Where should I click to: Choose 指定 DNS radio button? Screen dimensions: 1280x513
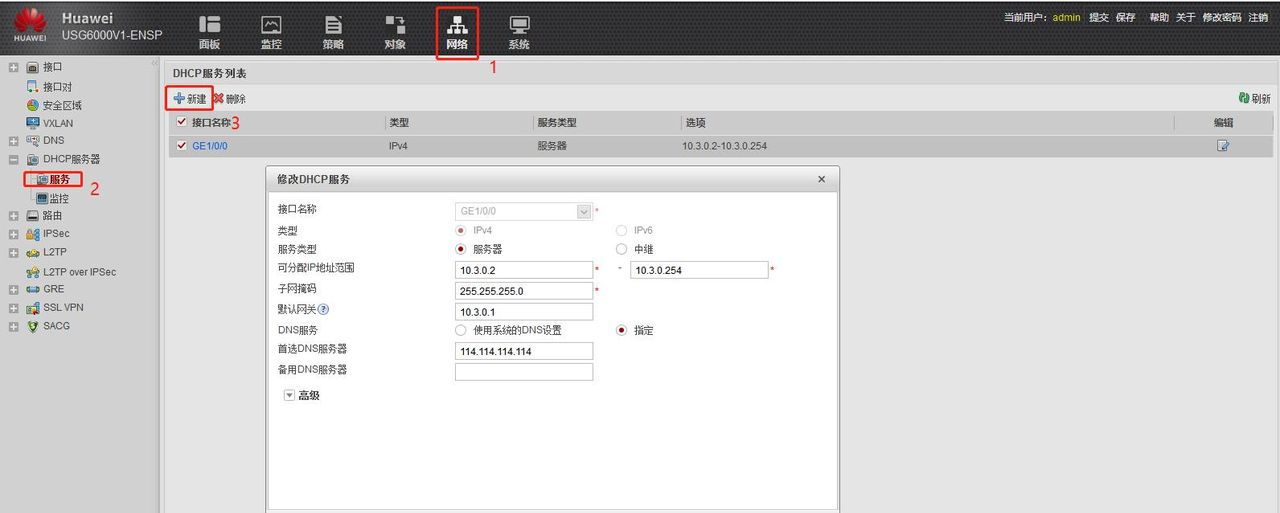click(x=621, y=330)
